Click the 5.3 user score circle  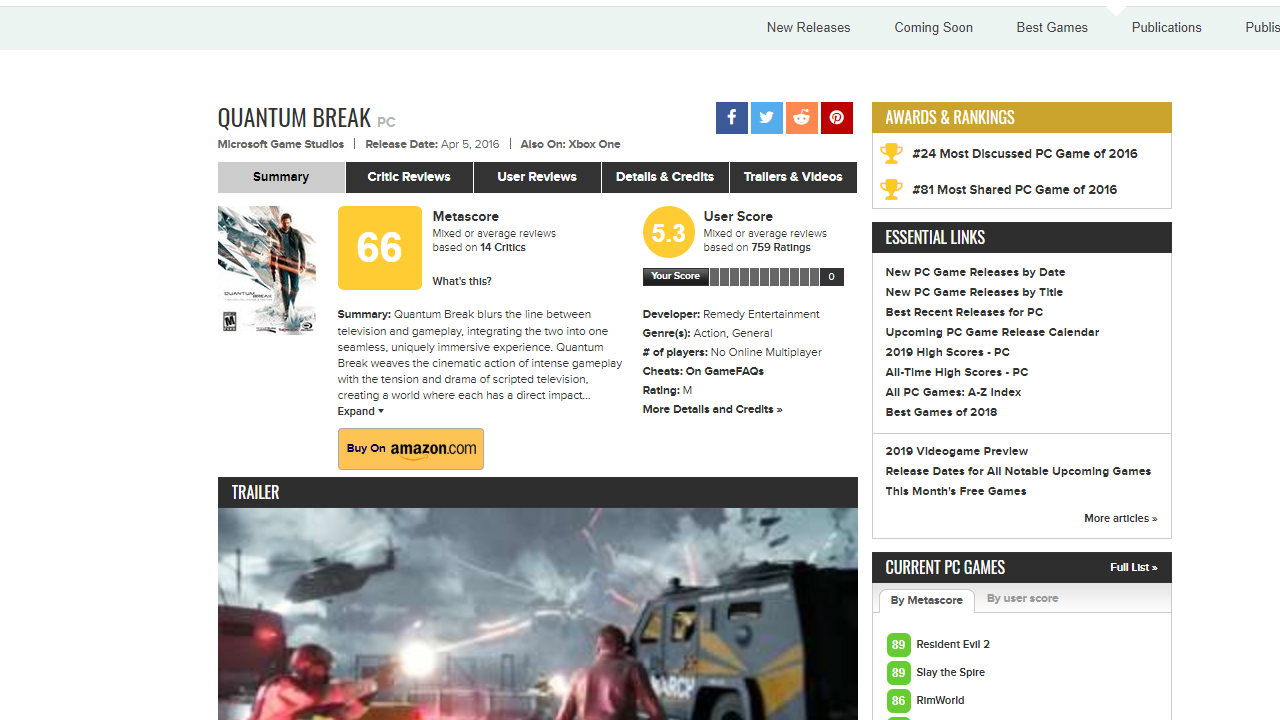668,233
